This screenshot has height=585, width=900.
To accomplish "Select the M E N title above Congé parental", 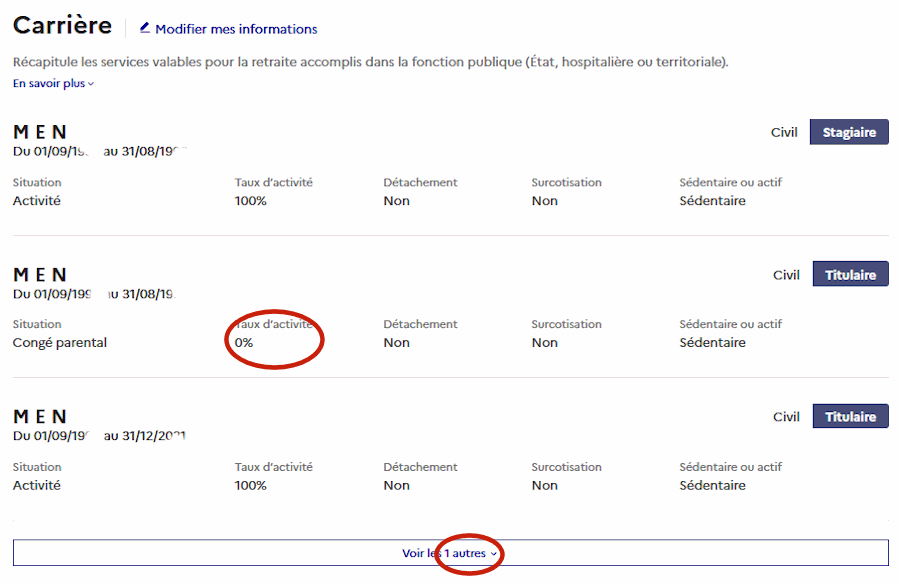I will click(x=40, y=274).
